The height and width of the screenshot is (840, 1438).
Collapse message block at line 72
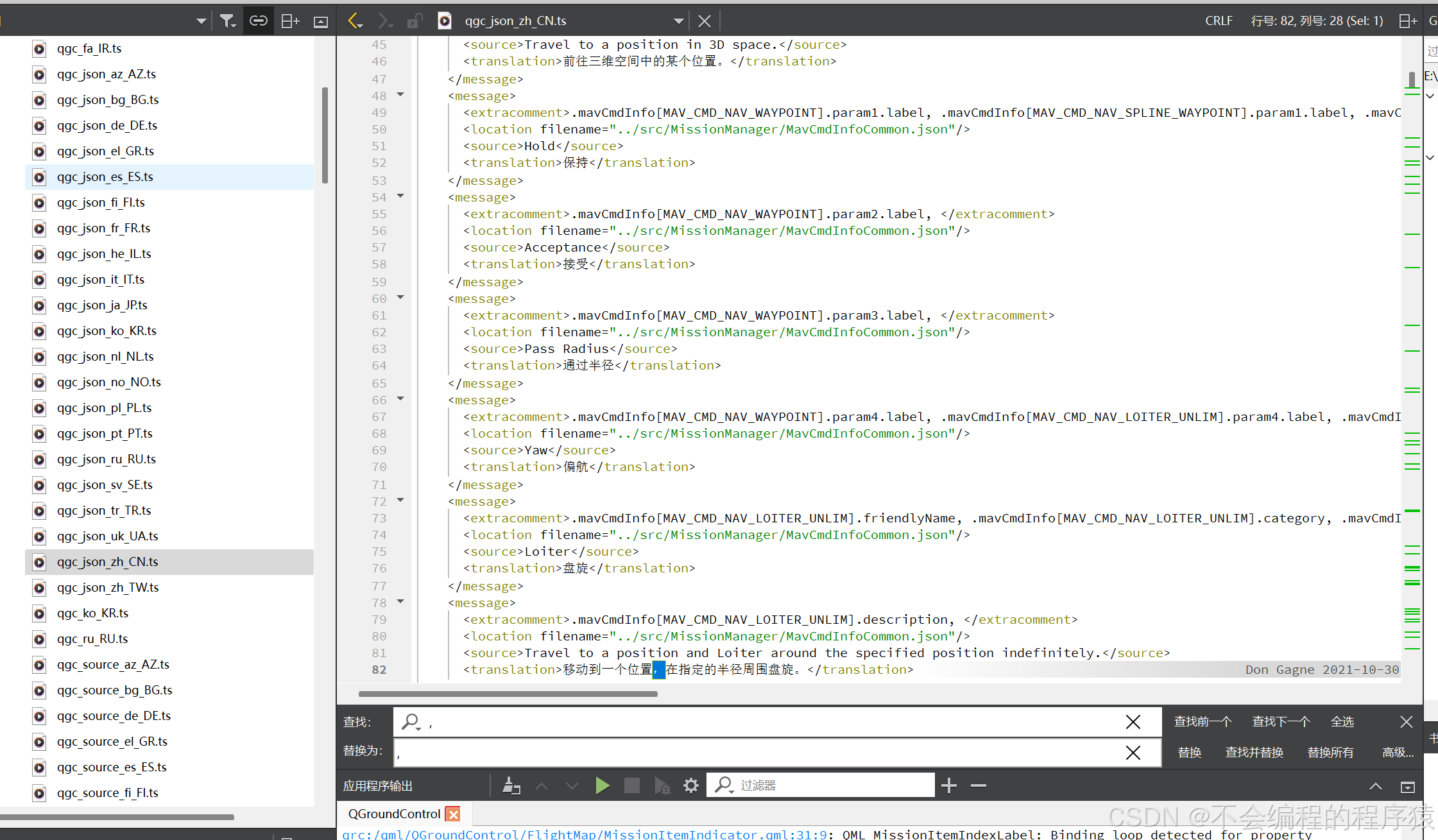click(400, 501)
